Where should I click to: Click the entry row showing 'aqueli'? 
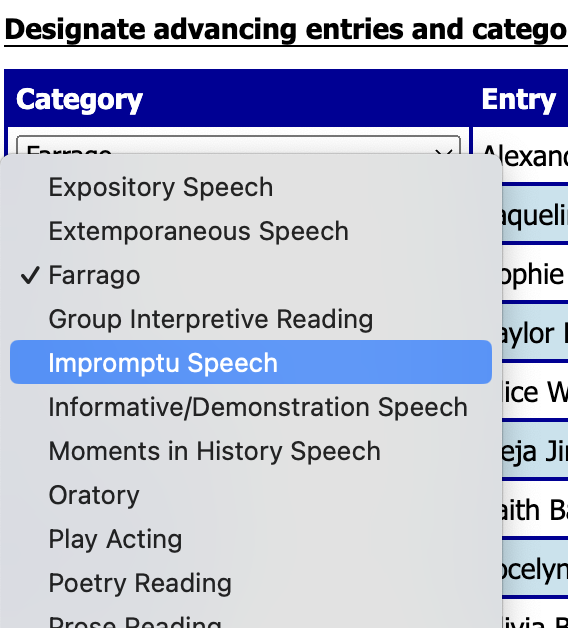point(535,214)
